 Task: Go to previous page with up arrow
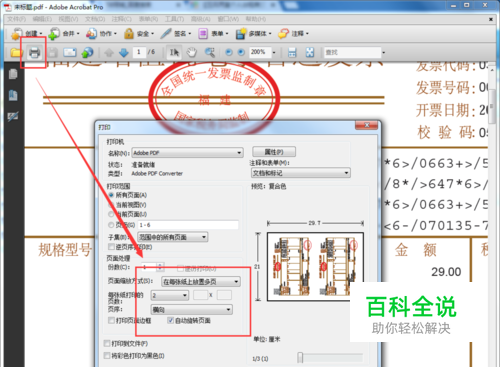coord(109,52)
